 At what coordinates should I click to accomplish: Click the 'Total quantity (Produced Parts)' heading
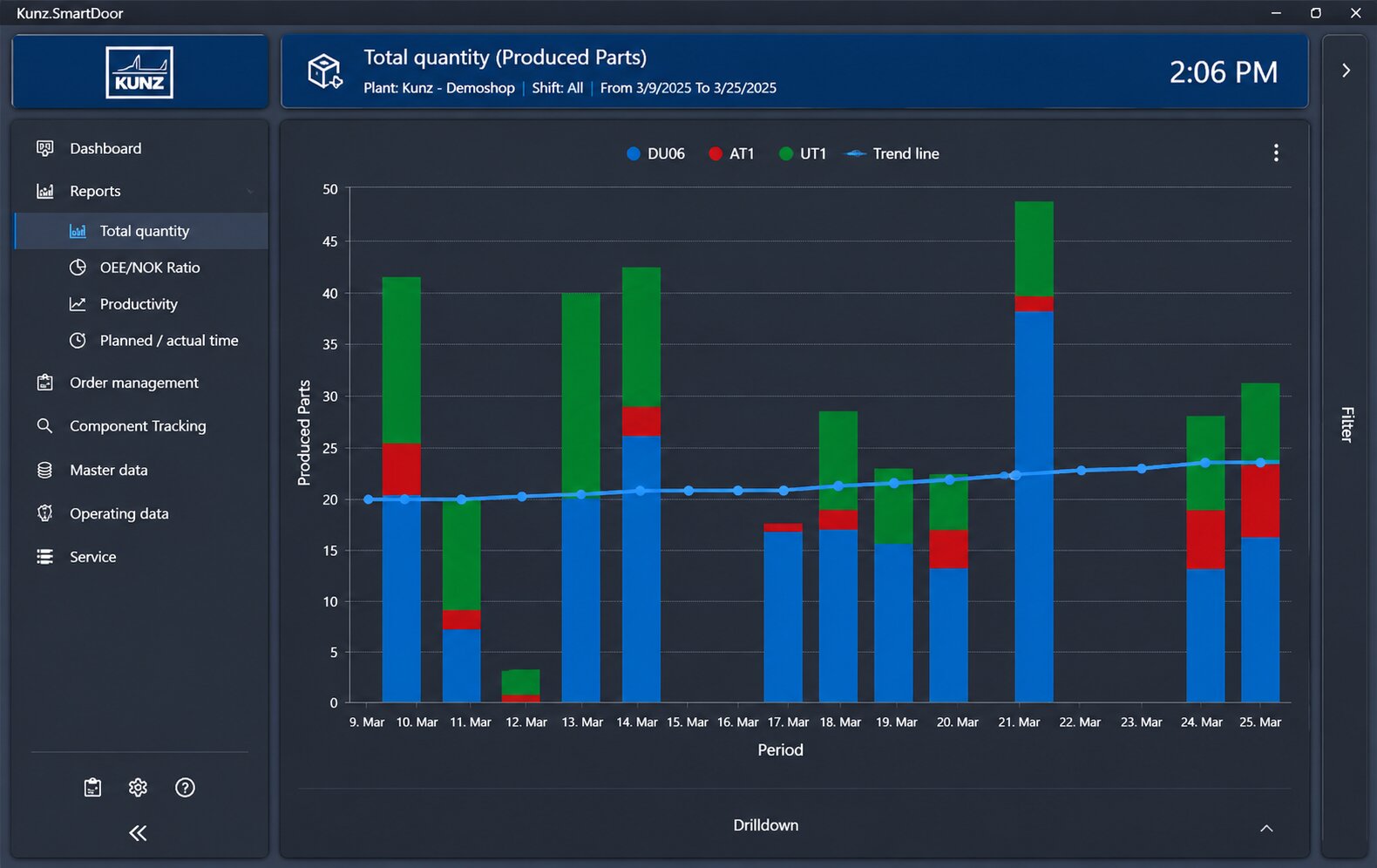pos(505,58)
